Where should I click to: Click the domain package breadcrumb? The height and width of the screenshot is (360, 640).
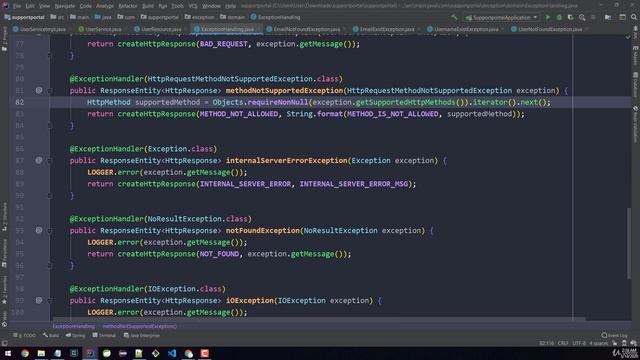(233, 17)
